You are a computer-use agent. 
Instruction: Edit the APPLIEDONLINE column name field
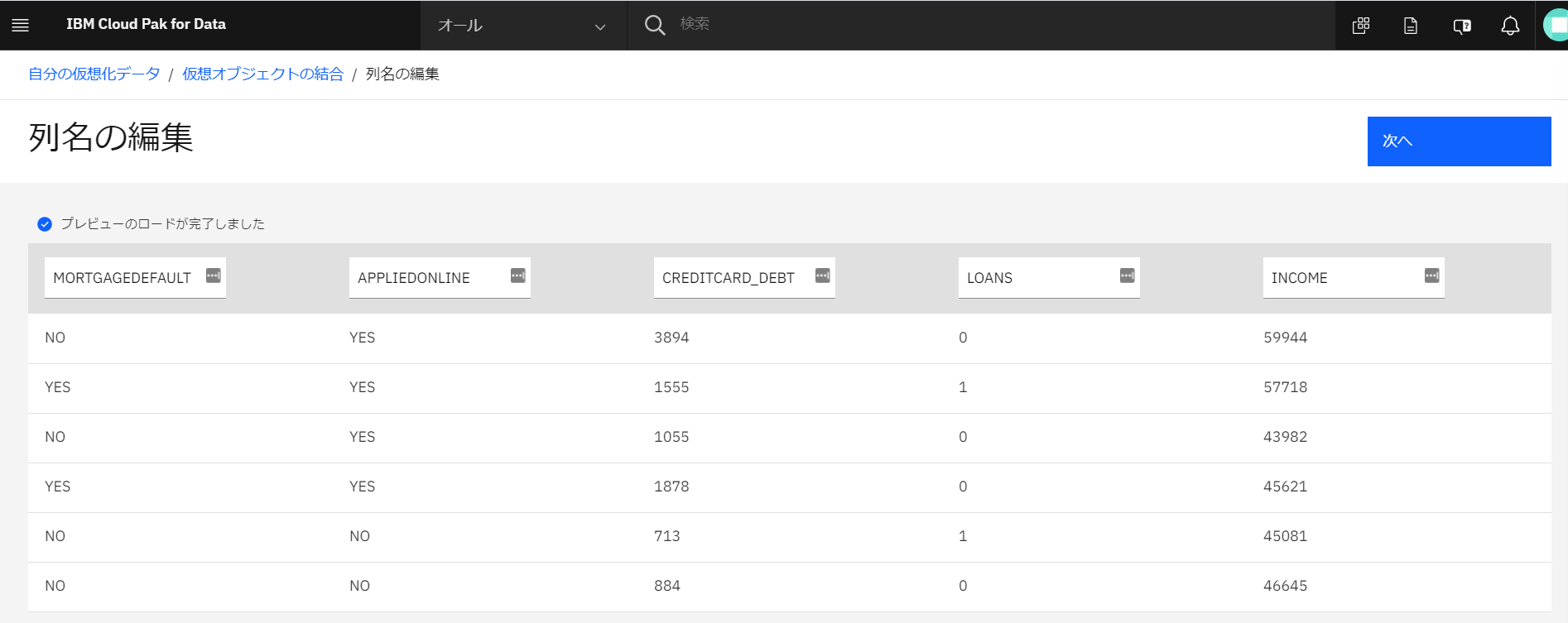point(440,278)
